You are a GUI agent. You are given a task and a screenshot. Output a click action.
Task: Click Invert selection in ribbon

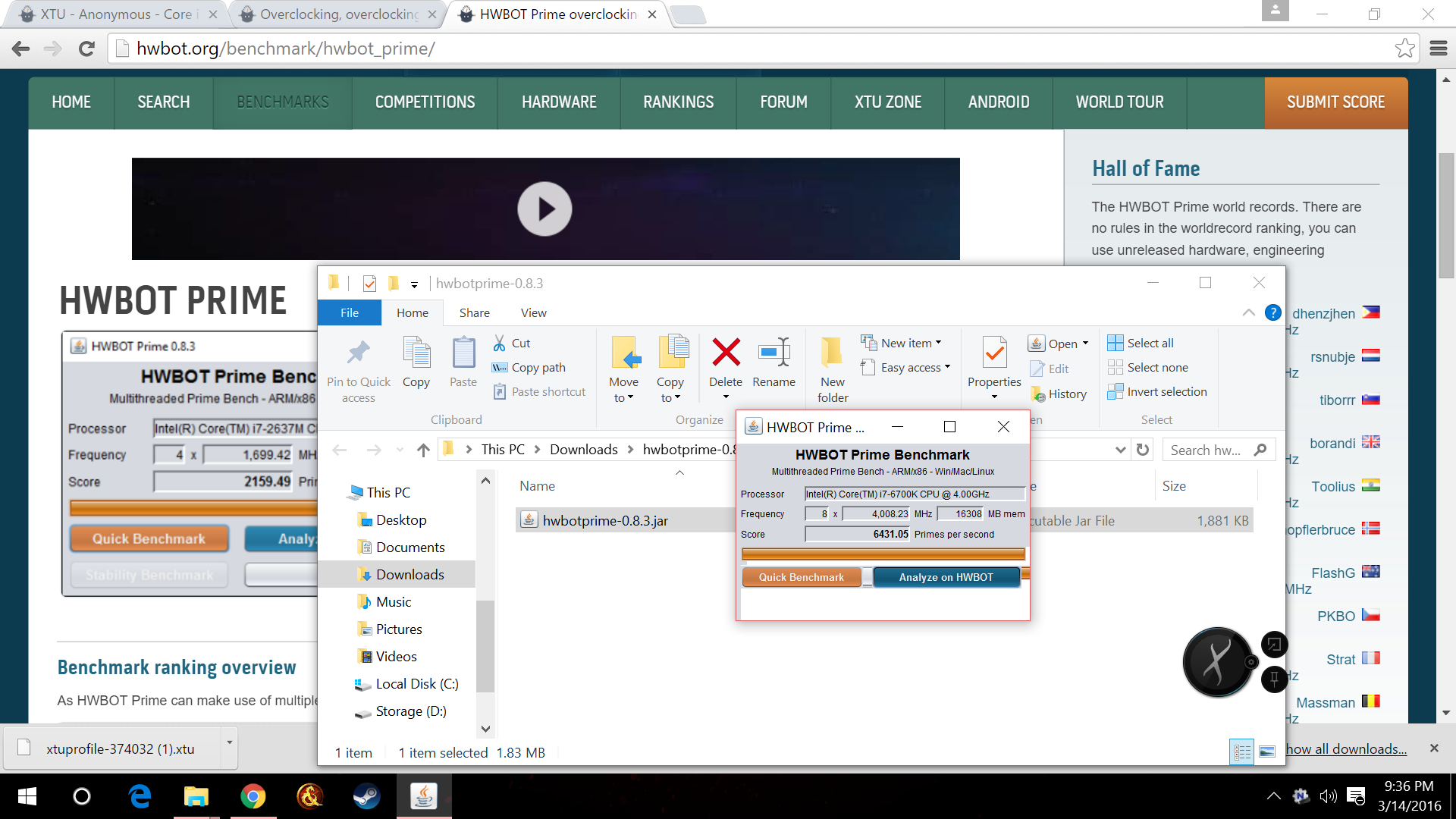click(1156, 392)
